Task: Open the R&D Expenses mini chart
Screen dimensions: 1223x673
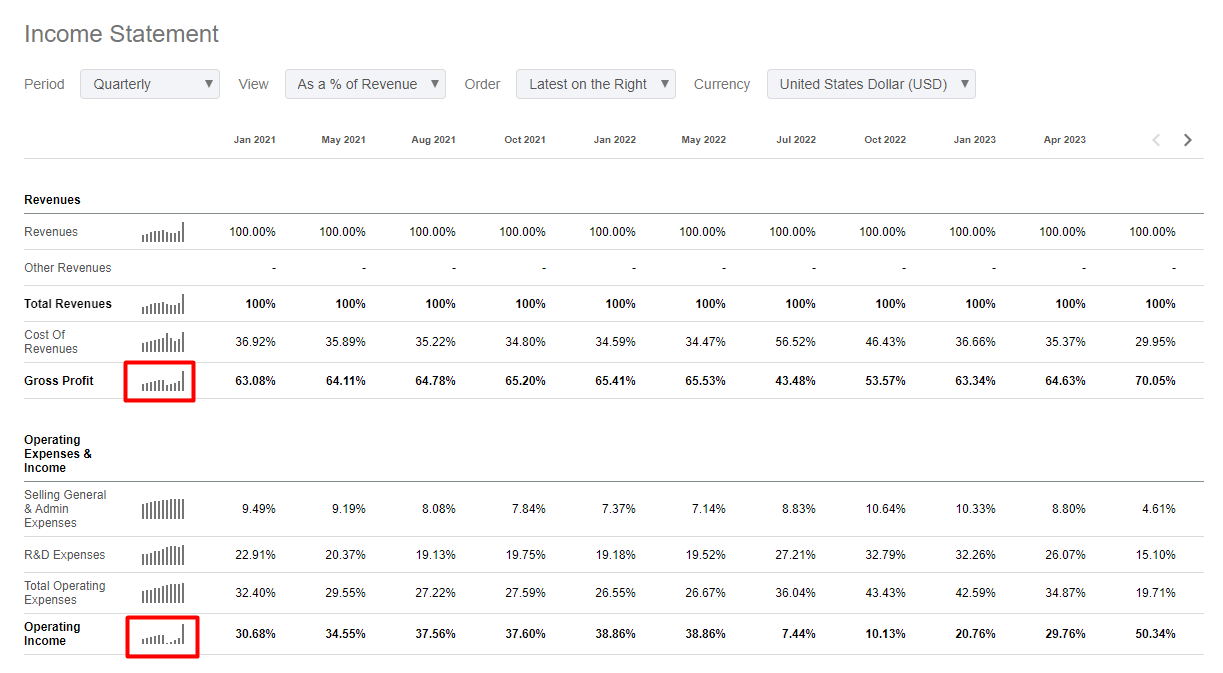Action: click(x=163, y=555)
